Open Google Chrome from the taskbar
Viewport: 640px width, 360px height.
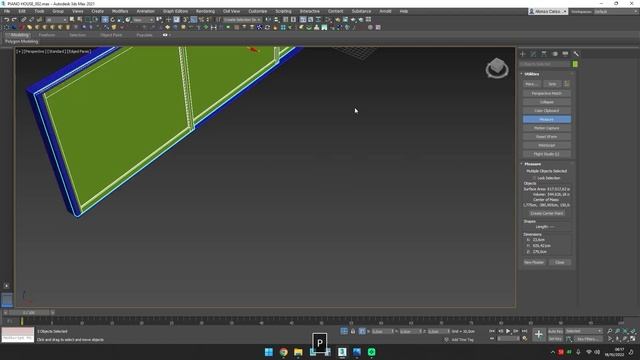[283, 352]
